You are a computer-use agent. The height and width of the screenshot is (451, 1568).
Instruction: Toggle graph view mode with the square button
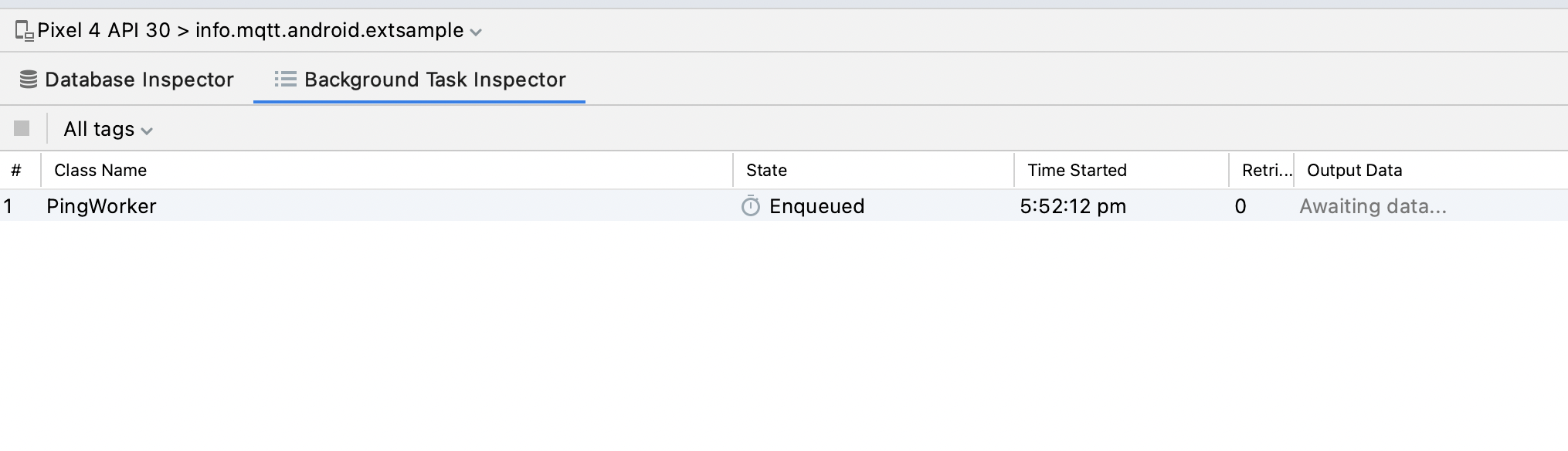[23, 128]
